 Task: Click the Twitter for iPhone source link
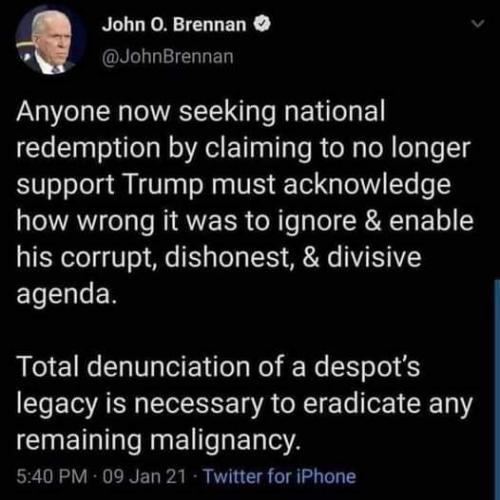[279, 476]
